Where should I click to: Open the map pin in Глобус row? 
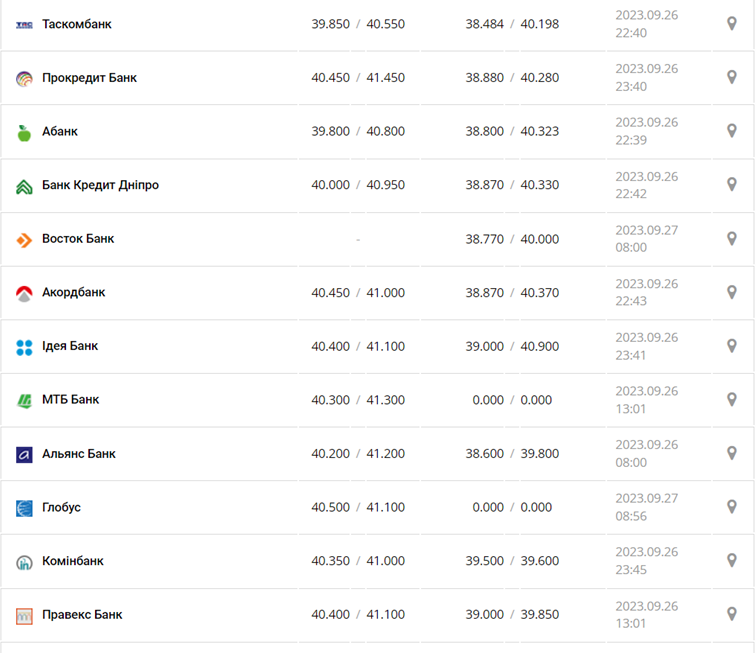click(731, 507)
